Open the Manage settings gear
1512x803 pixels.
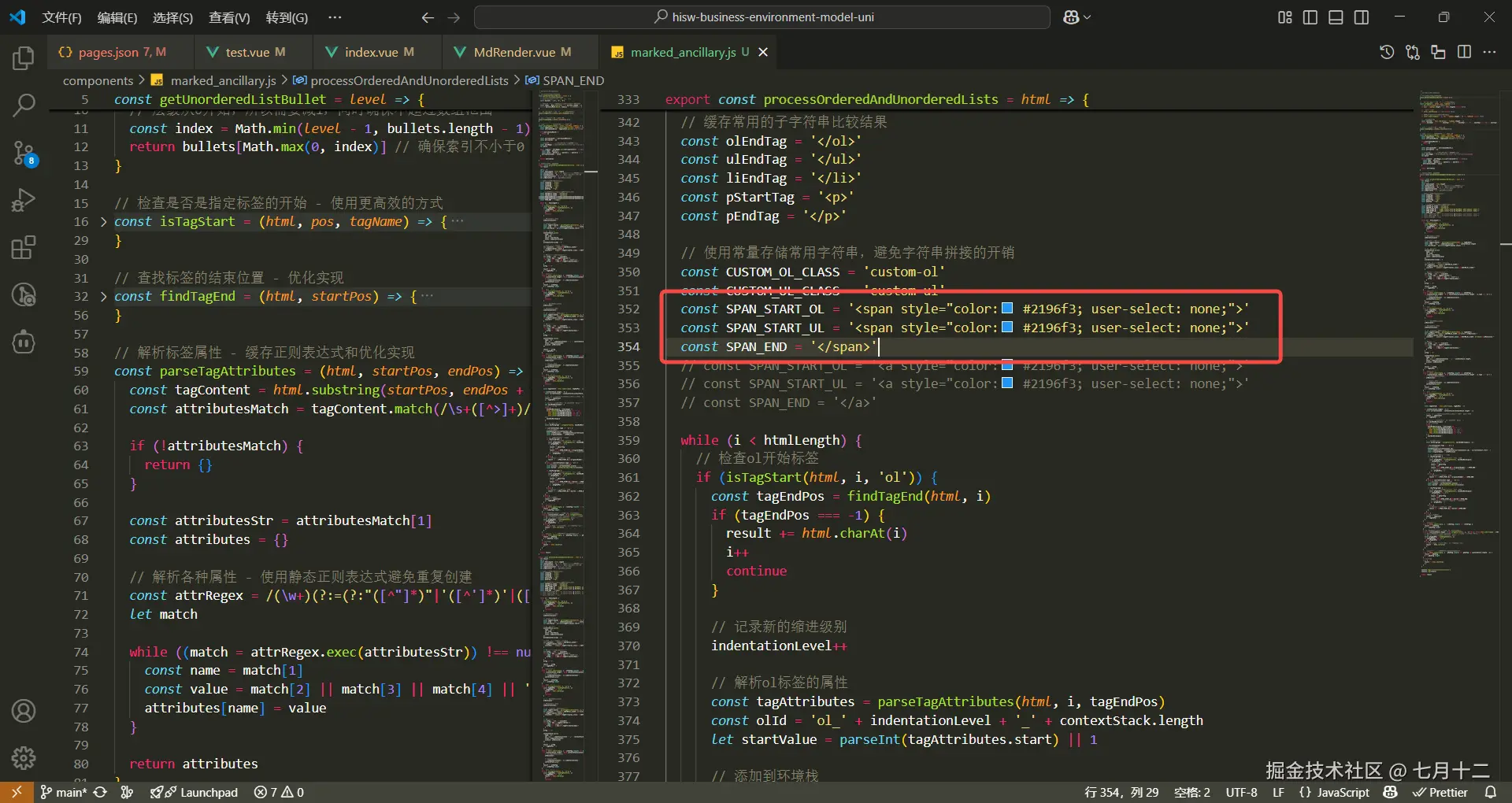[24, 758]
